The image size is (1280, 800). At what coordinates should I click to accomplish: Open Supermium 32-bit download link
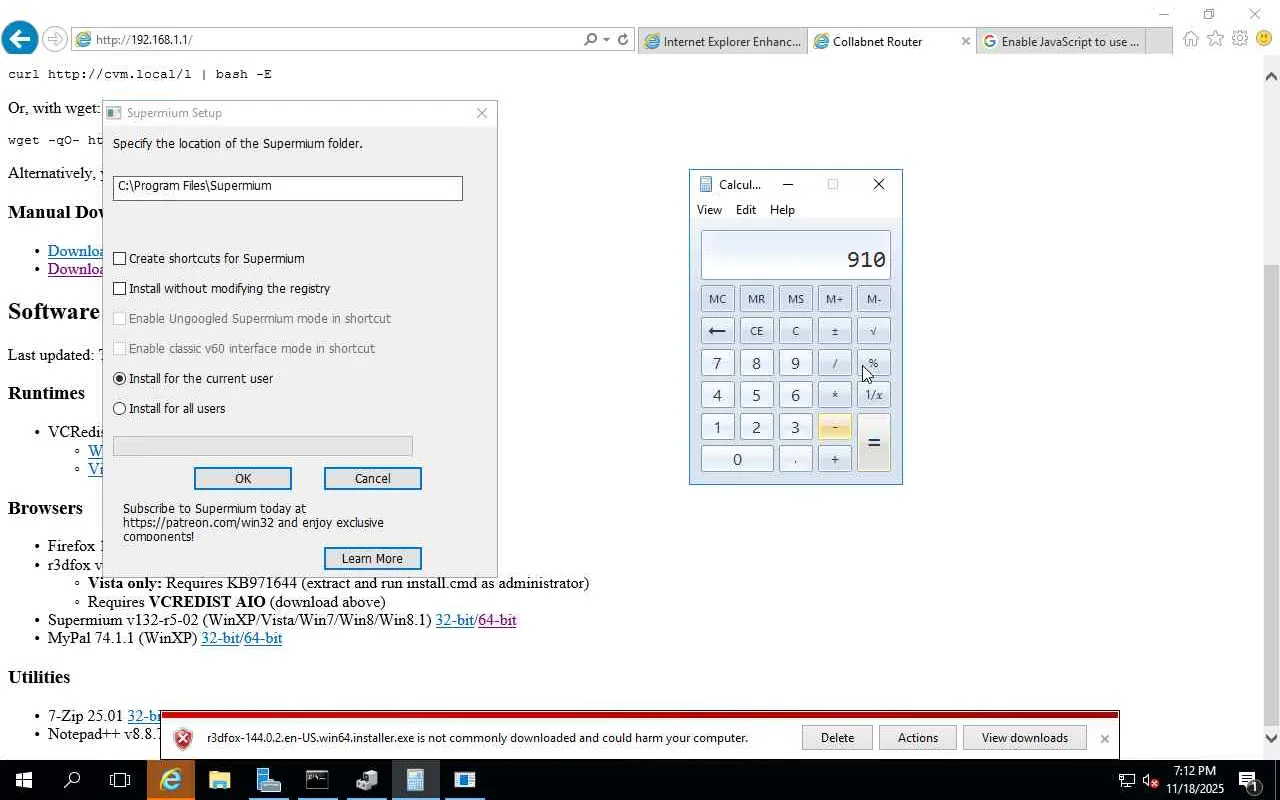point(454,620)
